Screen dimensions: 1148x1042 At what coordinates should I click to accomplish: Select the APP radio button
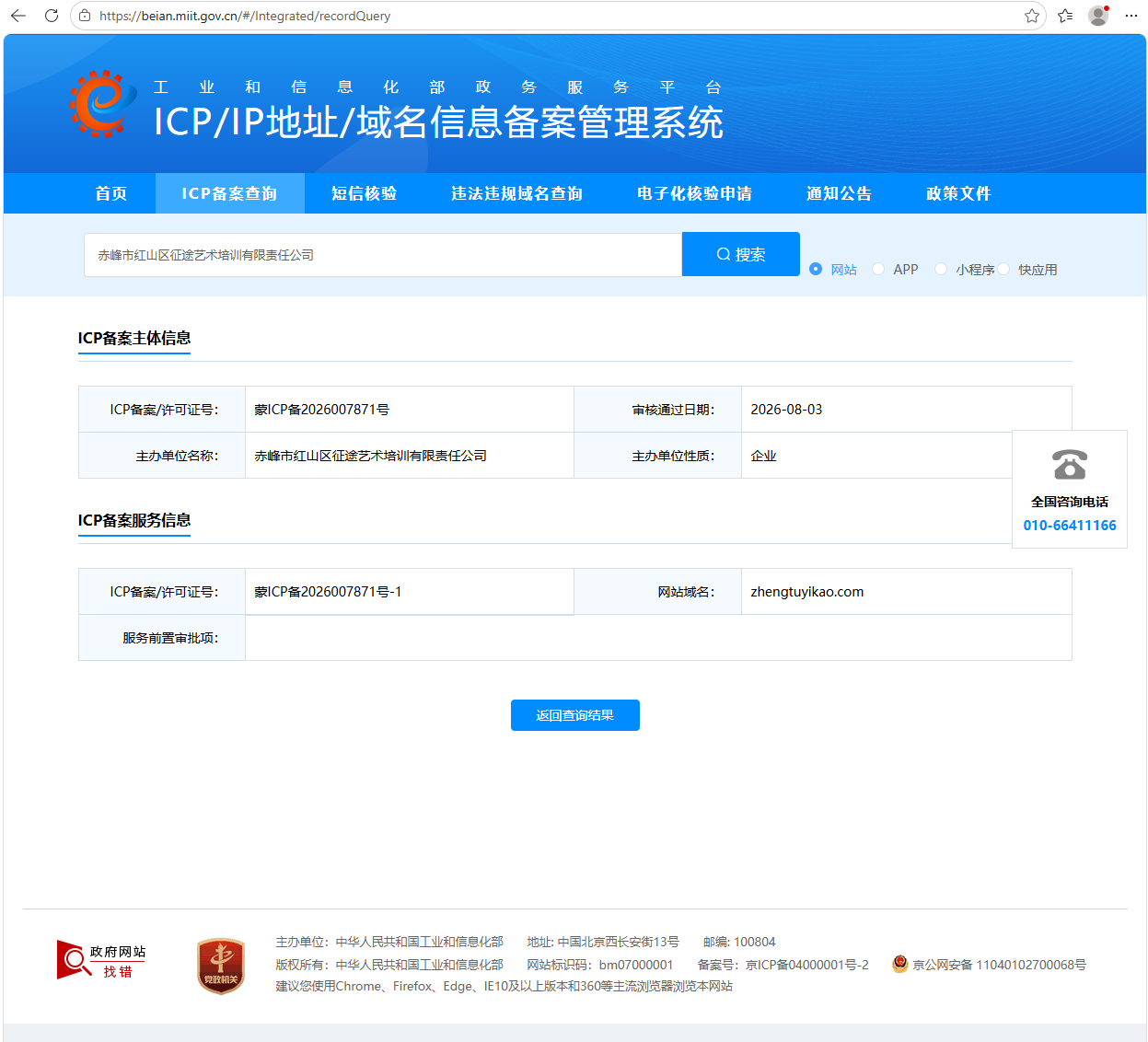coord(878,269)
